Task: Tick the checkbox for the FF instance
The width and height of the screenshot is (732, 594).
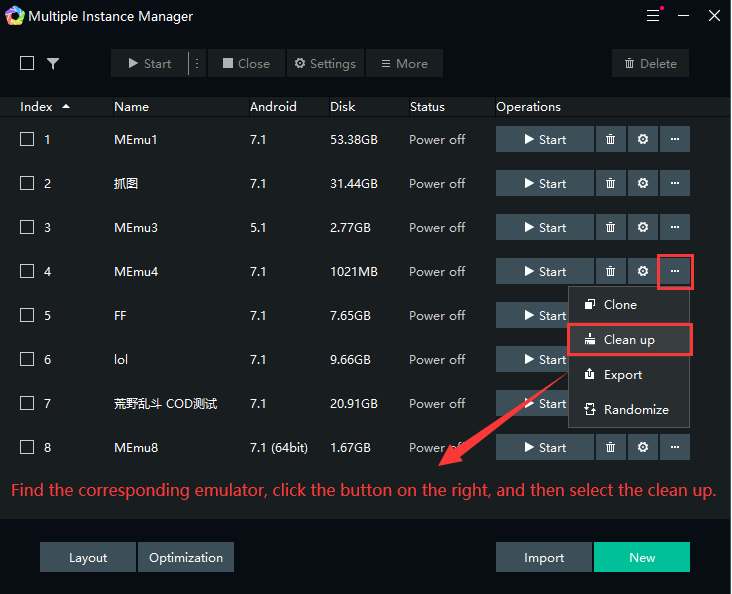Action: [27, 316]
